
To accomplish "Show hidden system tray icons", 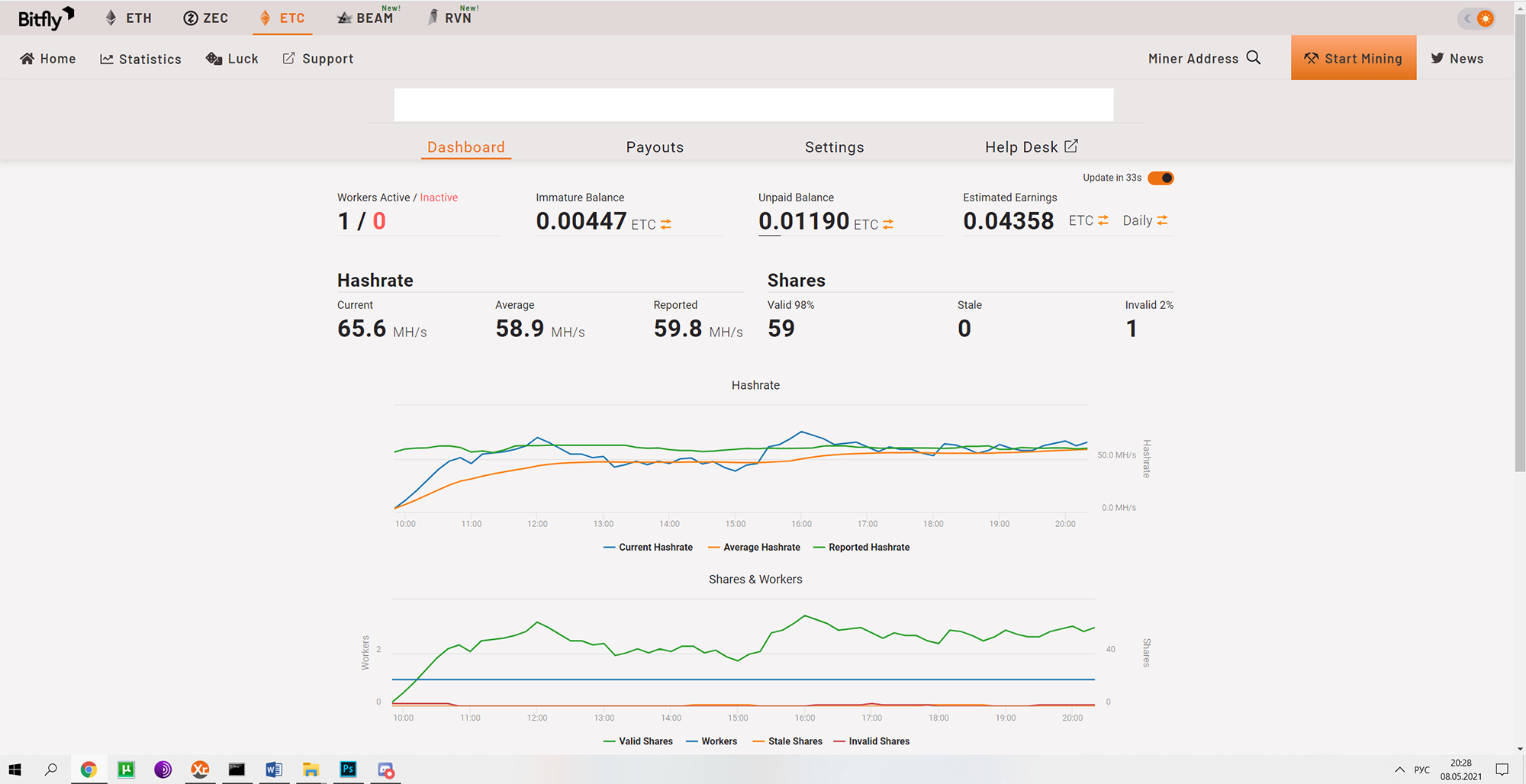I will coord(1399,770).
